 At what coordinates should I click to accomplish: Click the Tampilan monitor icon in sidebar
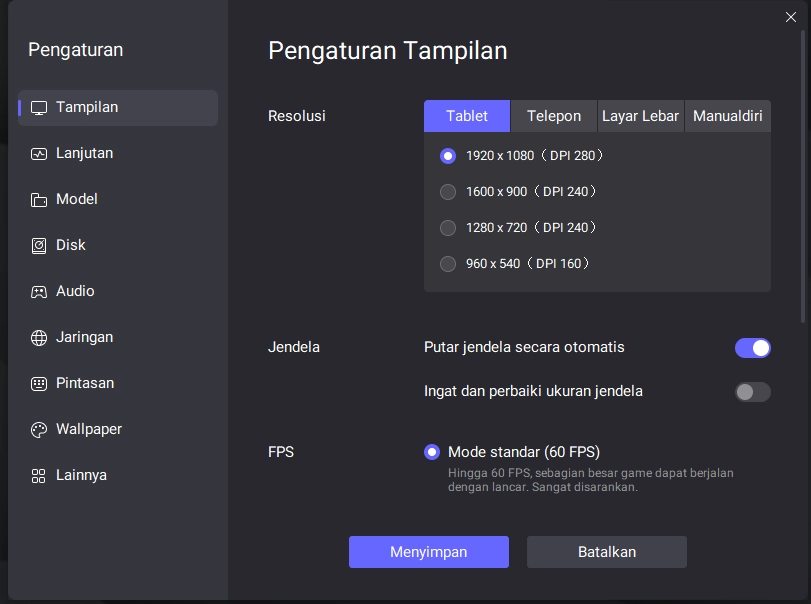pyautogui.click(x=39, y=108)
